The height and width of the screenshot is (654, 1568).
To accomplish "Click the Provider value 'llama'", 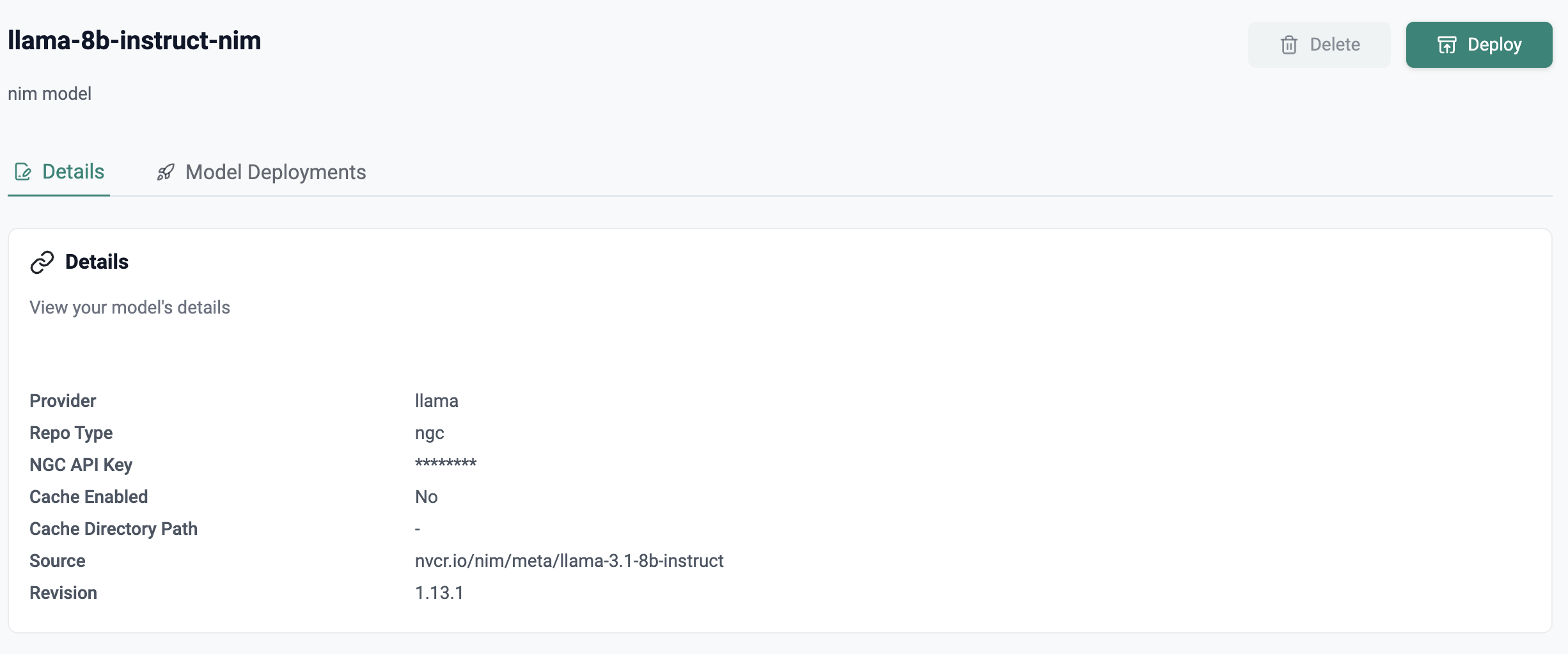I will coord(436,401).
